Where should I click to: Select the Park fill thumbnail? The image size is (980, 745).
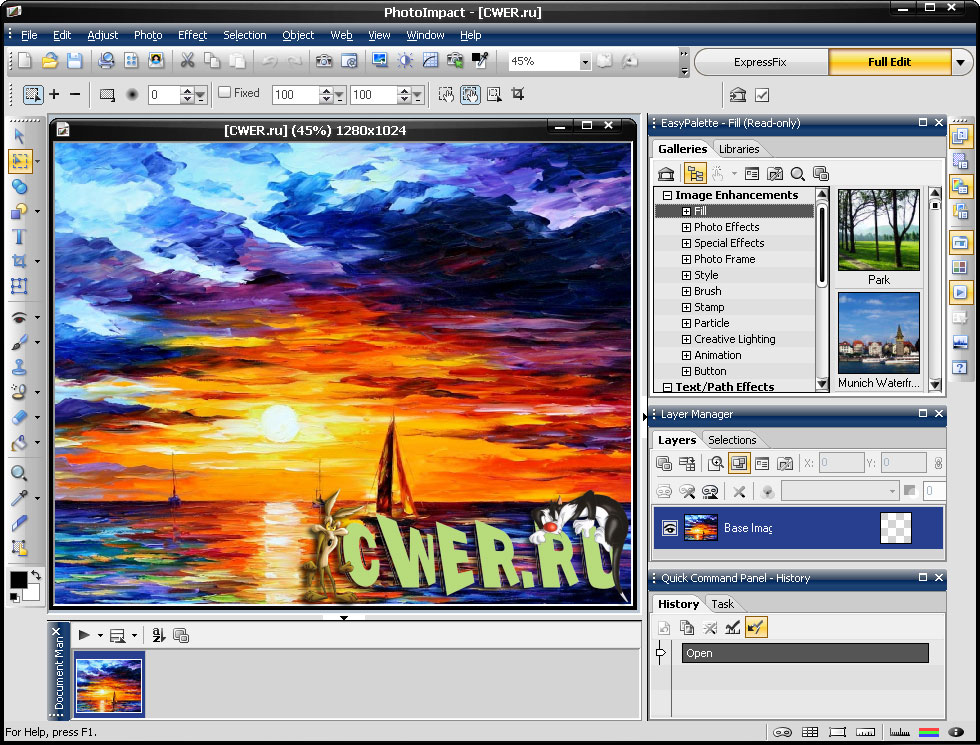click(878, 231)
